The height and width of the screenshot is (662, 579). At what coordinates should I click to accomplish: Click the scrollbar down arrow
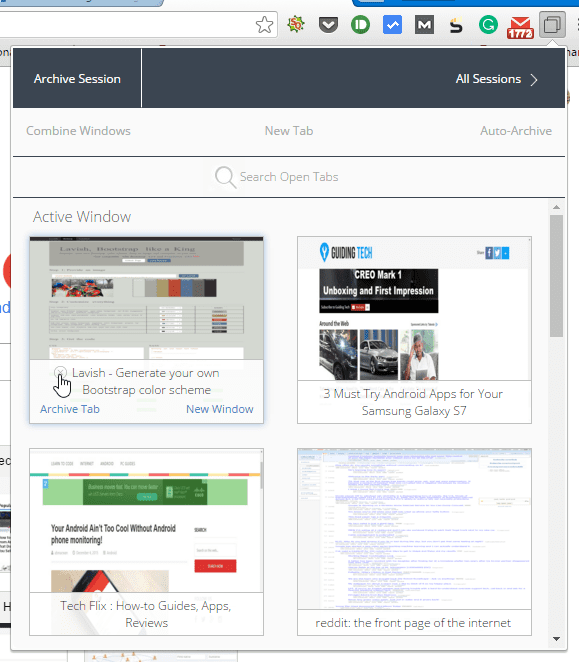coord(556,639)
